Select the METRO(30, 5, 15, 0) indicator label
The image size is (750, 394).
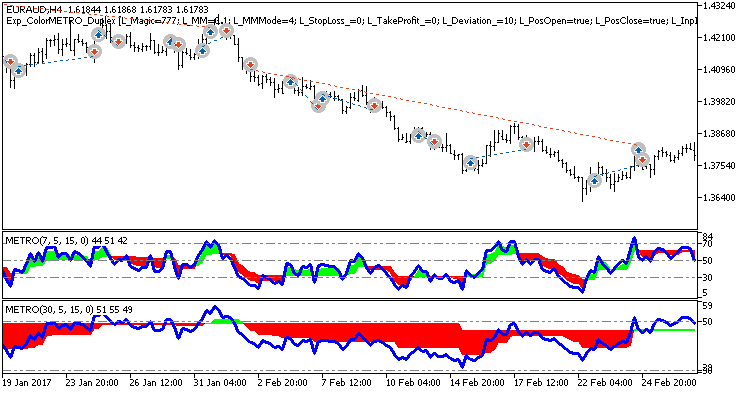click(49, 309)
